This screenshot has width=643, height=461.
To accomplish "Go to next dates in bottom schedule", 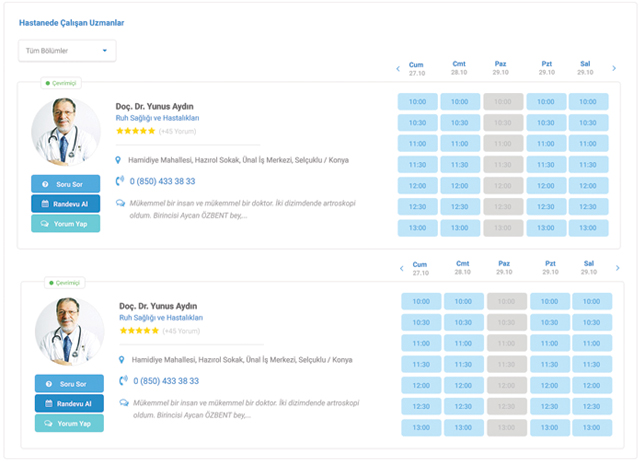I will (618, 267).
